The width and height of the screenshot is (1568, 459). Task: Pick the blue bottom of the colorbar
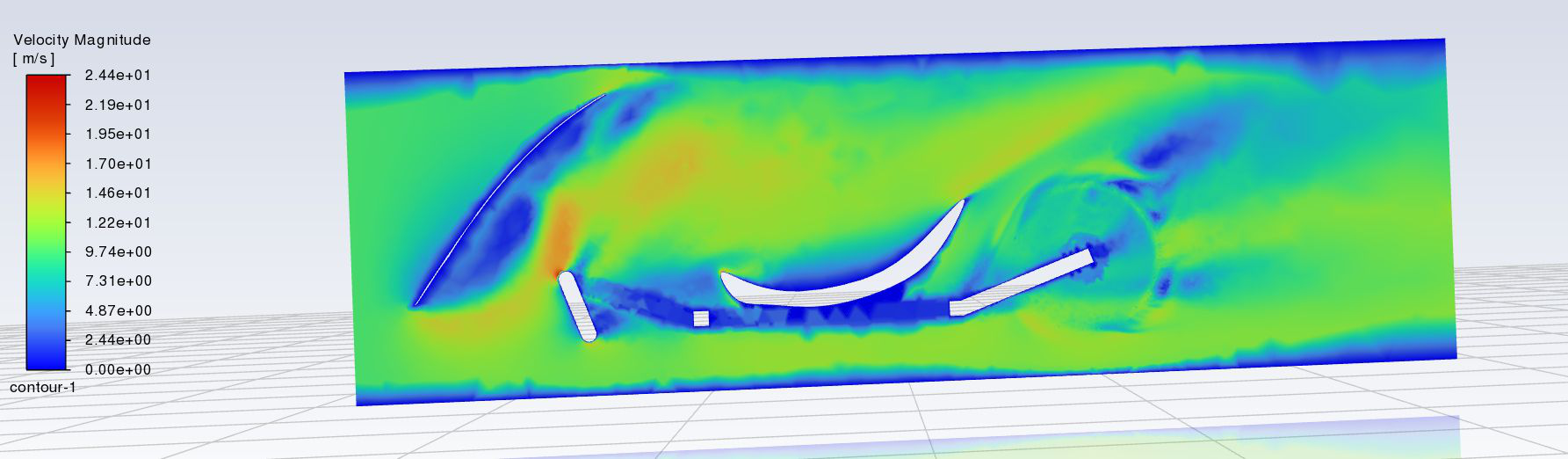click(x=47, y=361)
